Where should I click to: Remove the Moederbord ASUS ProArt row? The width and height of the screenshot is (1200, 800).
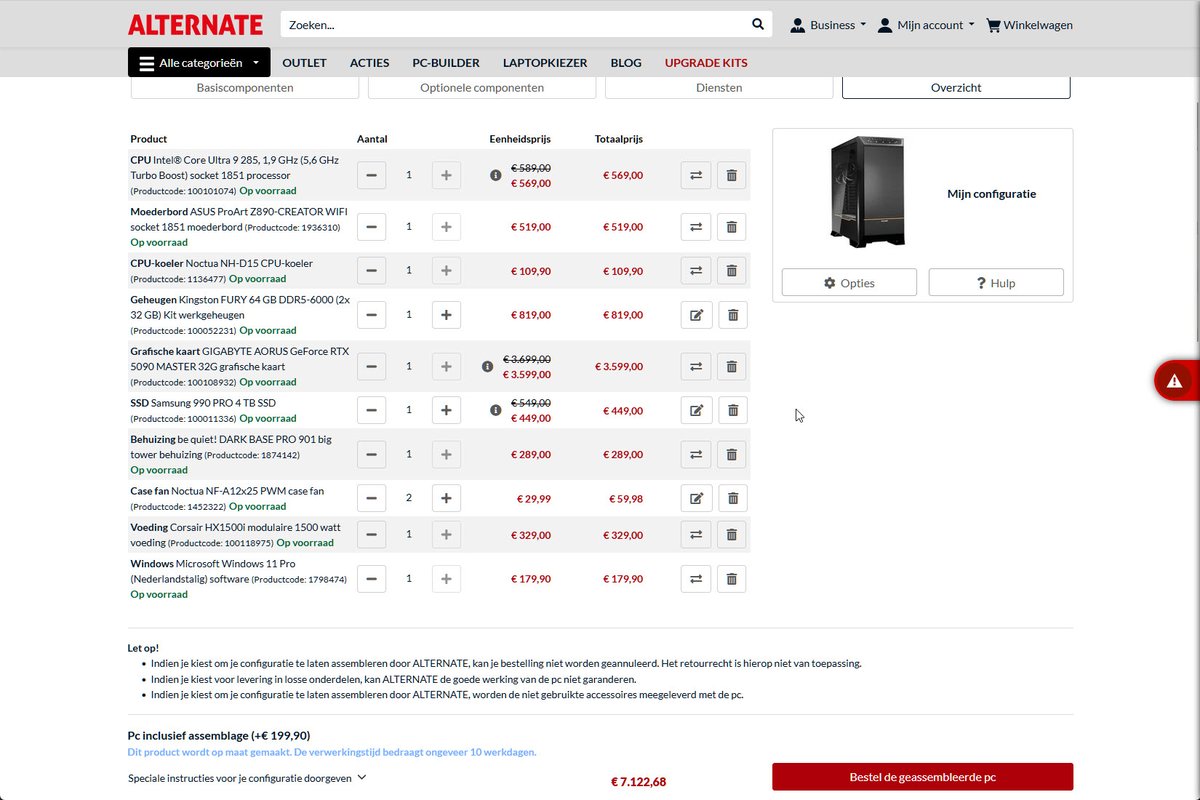tap(731, 227)
